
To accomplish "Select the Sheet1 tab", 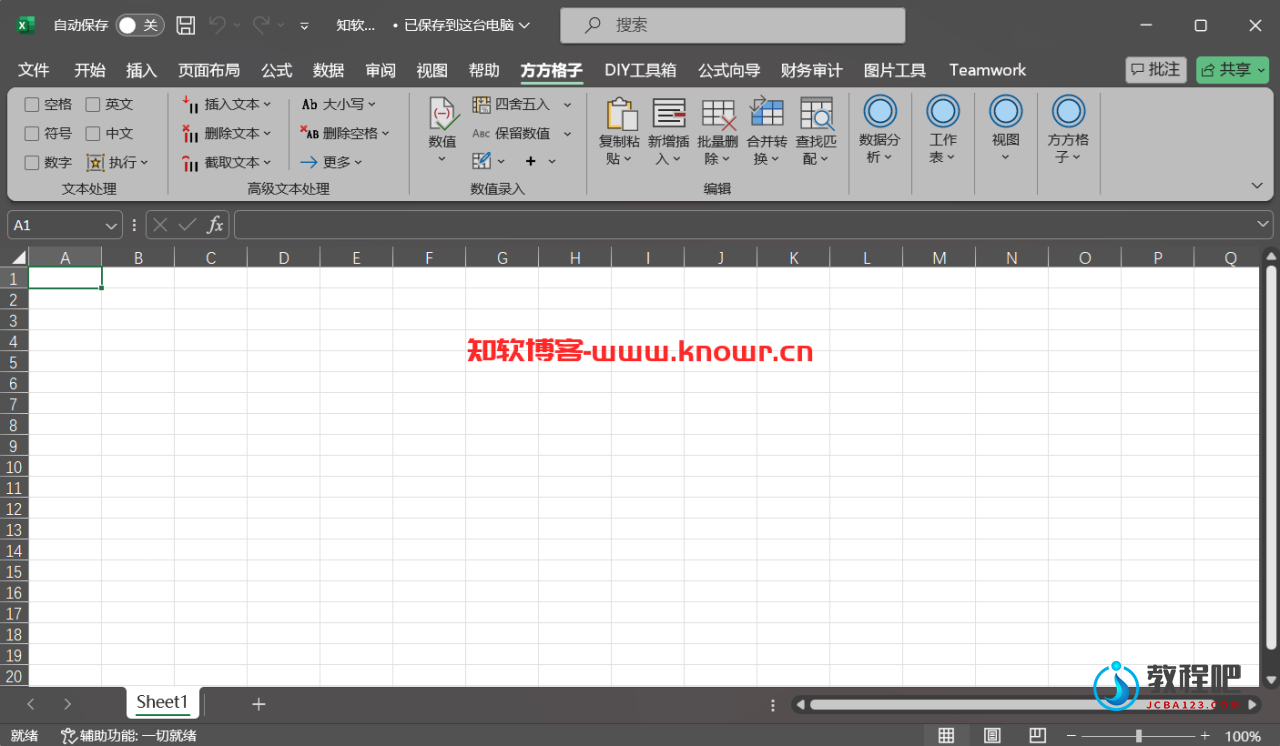I will click(162, 702).
